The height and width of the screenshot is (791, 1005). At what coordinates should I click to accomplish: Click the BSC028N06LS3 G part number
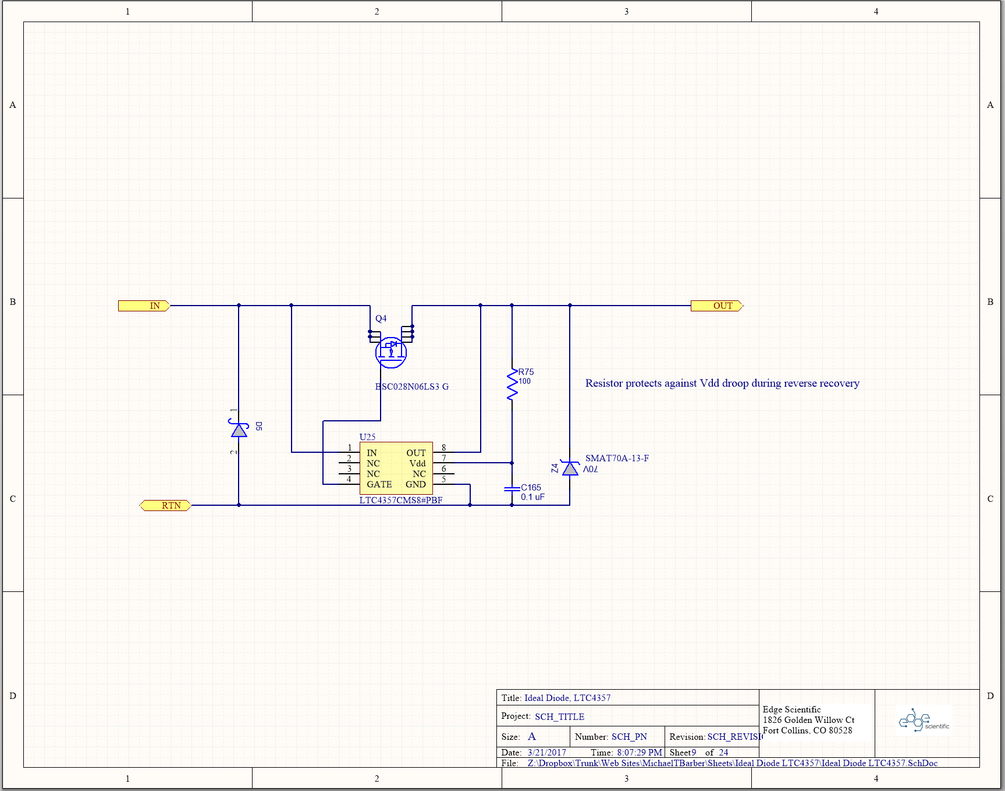click(x=411, y=387)
